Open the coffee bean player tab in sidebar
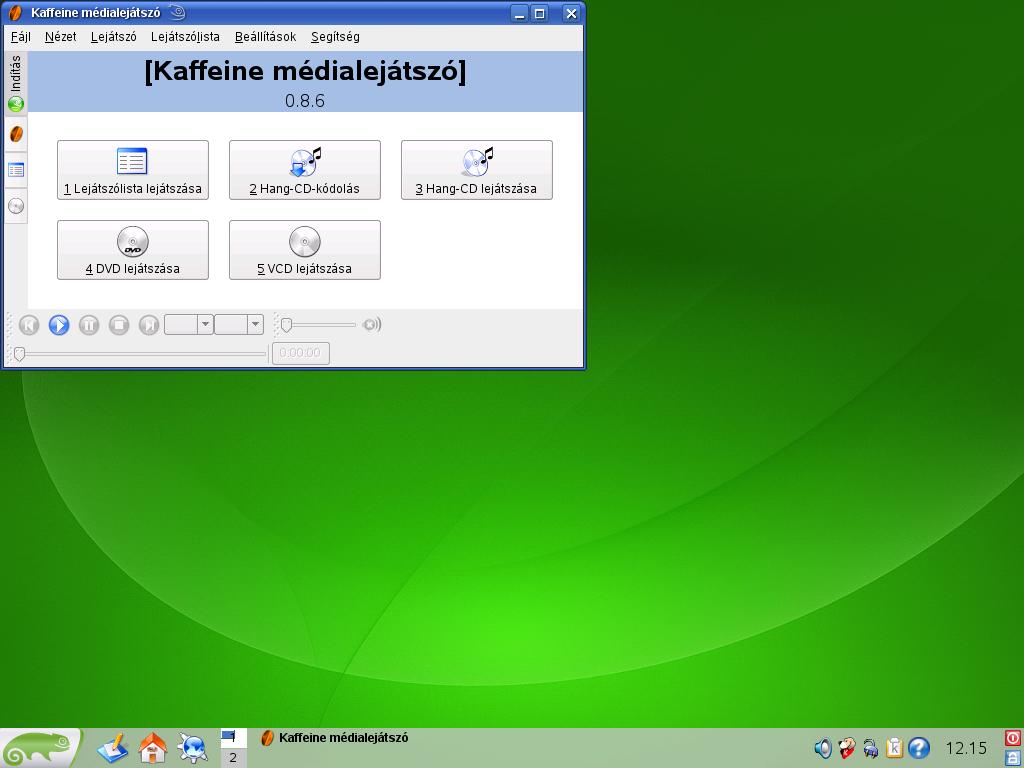 [x=16, y=134]
